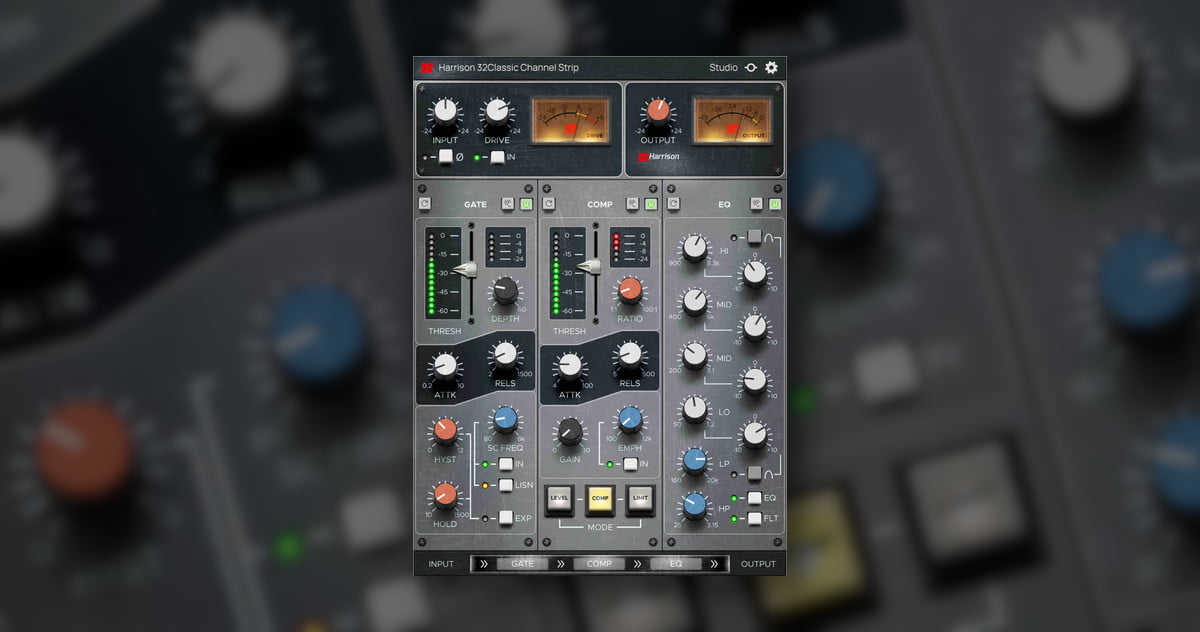The width and height of the screenshot is (1200, 632).
Task: Toggle the EQ section power button
Action: click(775, 204)
